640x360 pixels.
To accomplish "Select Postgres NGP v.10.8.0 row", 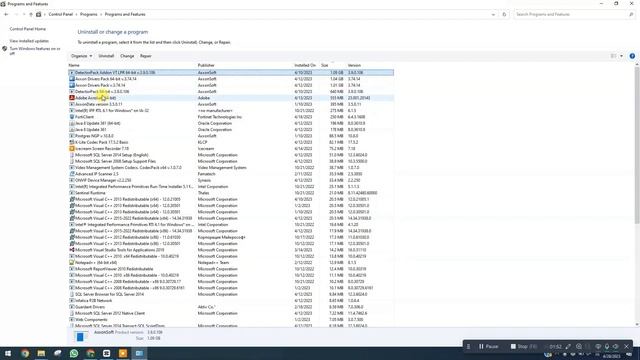I will click(x=231, y=136).
